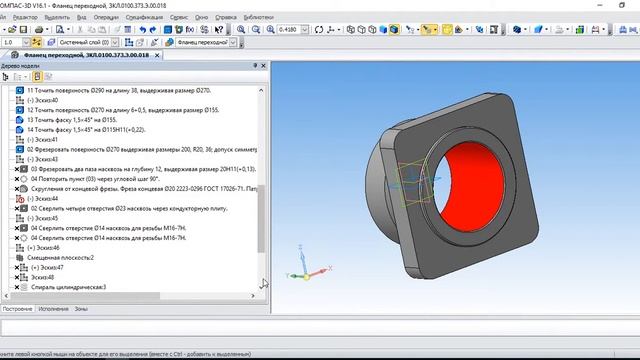Open the Системный слой (0) layer dropdown
This screenshot has width=640, height=360.
115,42
